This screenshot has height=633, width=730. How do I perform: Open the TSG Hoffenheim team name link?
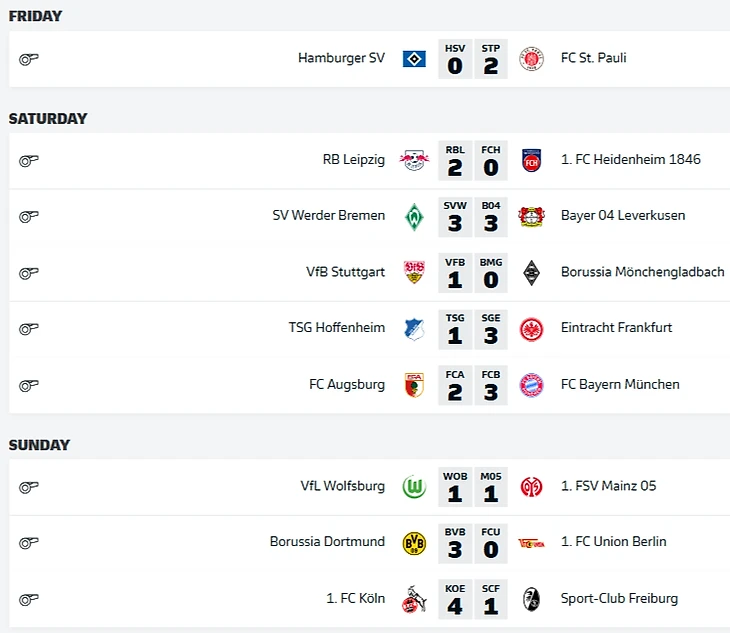click(337, 328)
